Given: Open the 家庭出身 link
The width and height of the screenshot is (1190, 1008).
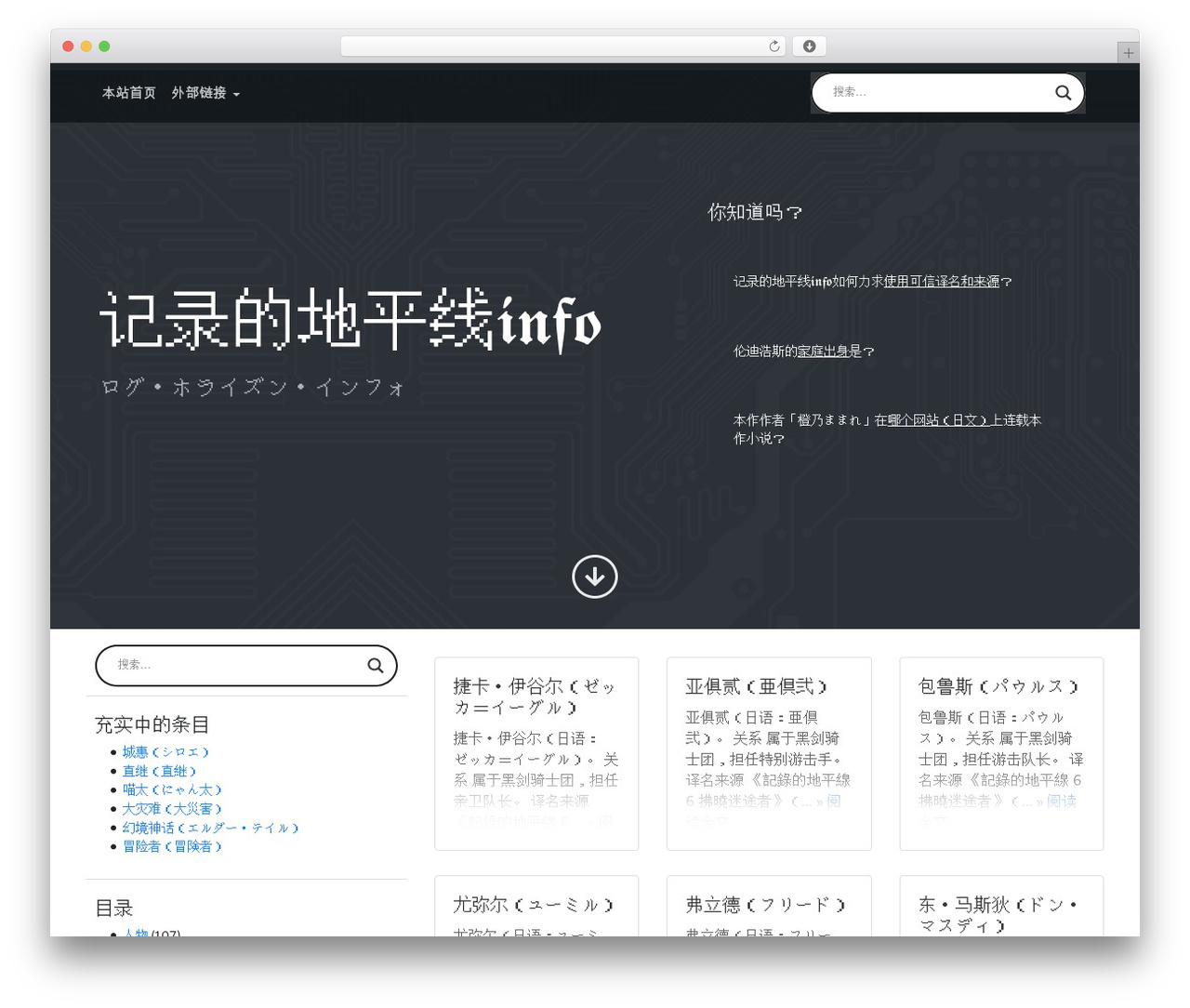Looking at the screenshot, I should click(x=823, y=351).
